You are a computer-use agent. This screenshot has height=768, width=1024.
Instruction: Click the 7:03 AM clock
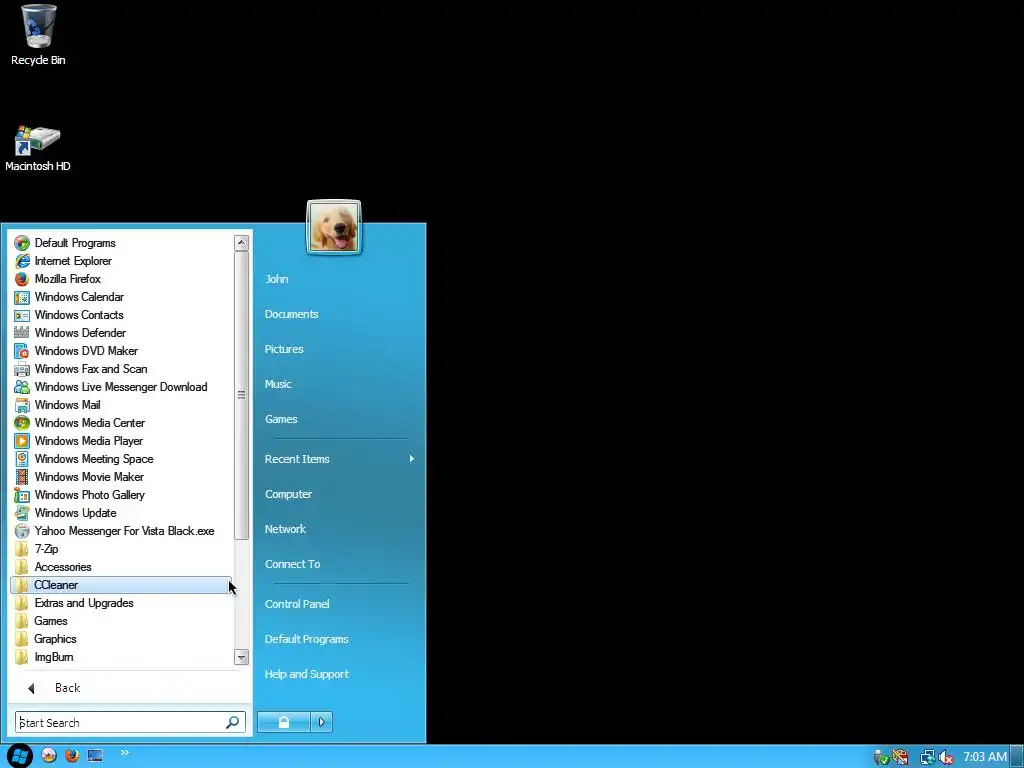point(985,757)
